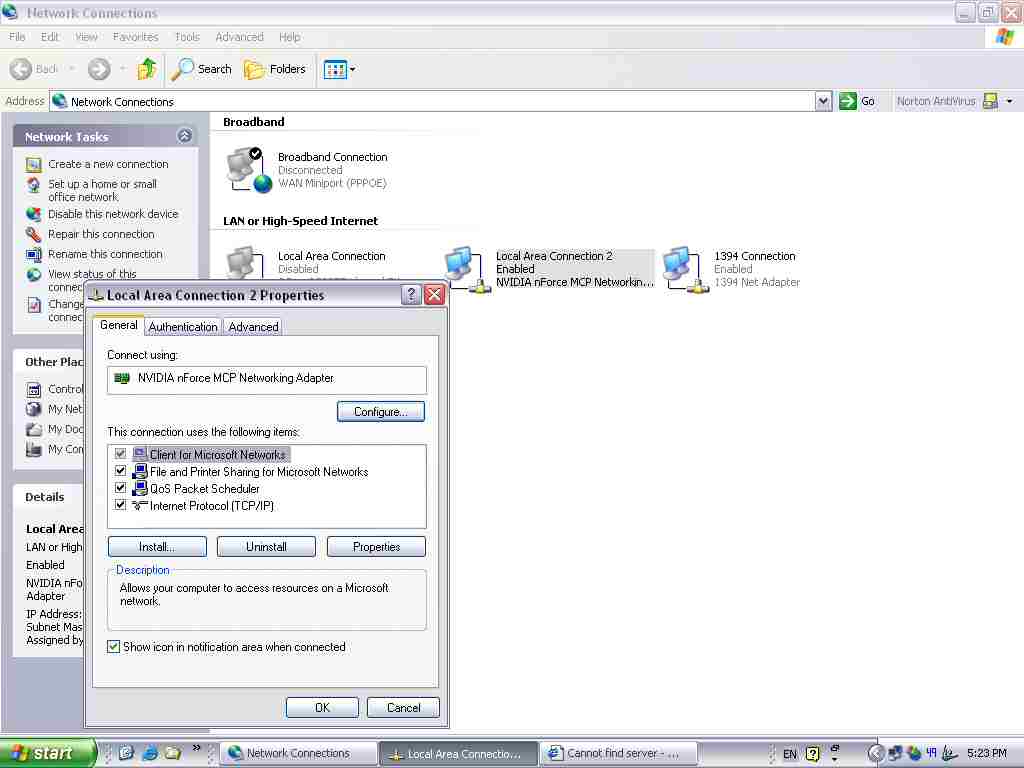The height and width of the screenshot is (768, 1024).
Task: Open the Advanced menu
Action: (240, 37)
